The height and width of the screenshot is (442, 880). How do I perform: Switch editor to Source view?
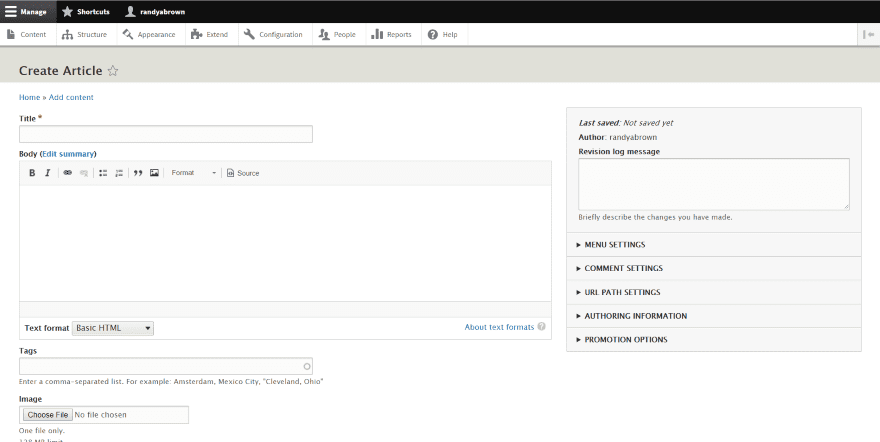tap(243, 173)
